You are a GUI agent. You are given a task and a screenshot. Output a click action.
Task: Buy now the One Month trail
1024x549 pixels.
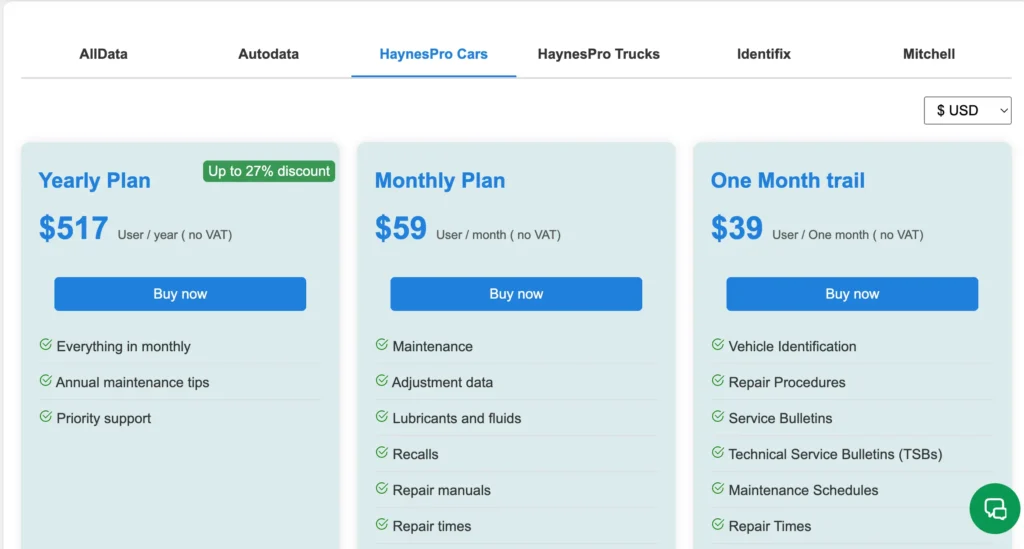[x=852, y=294]
